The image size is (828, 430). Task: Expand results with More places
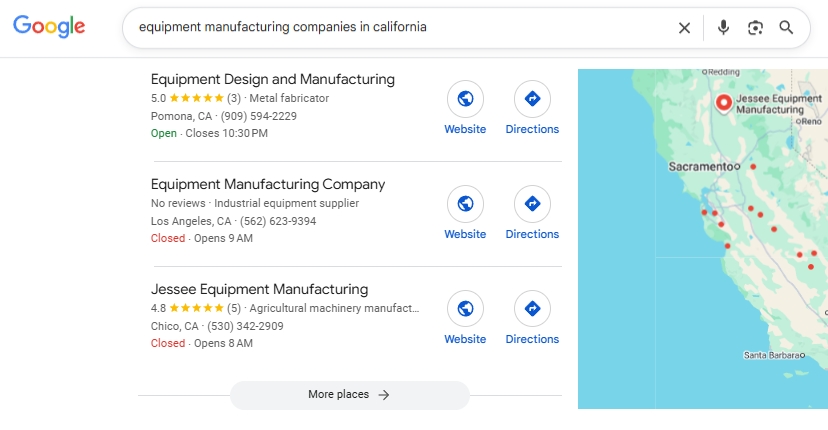pos(349,395)
